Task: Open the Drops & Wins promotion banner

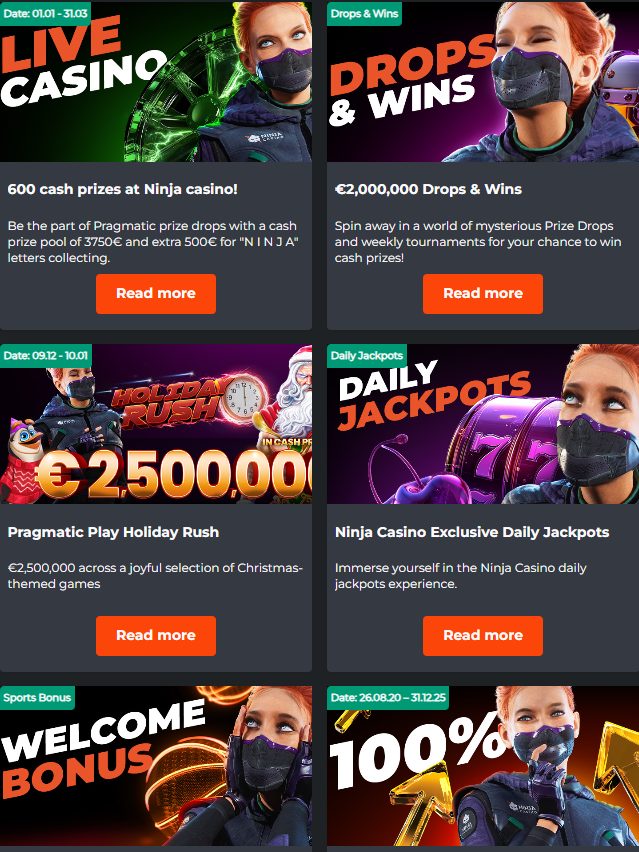Action: (483, 82)
